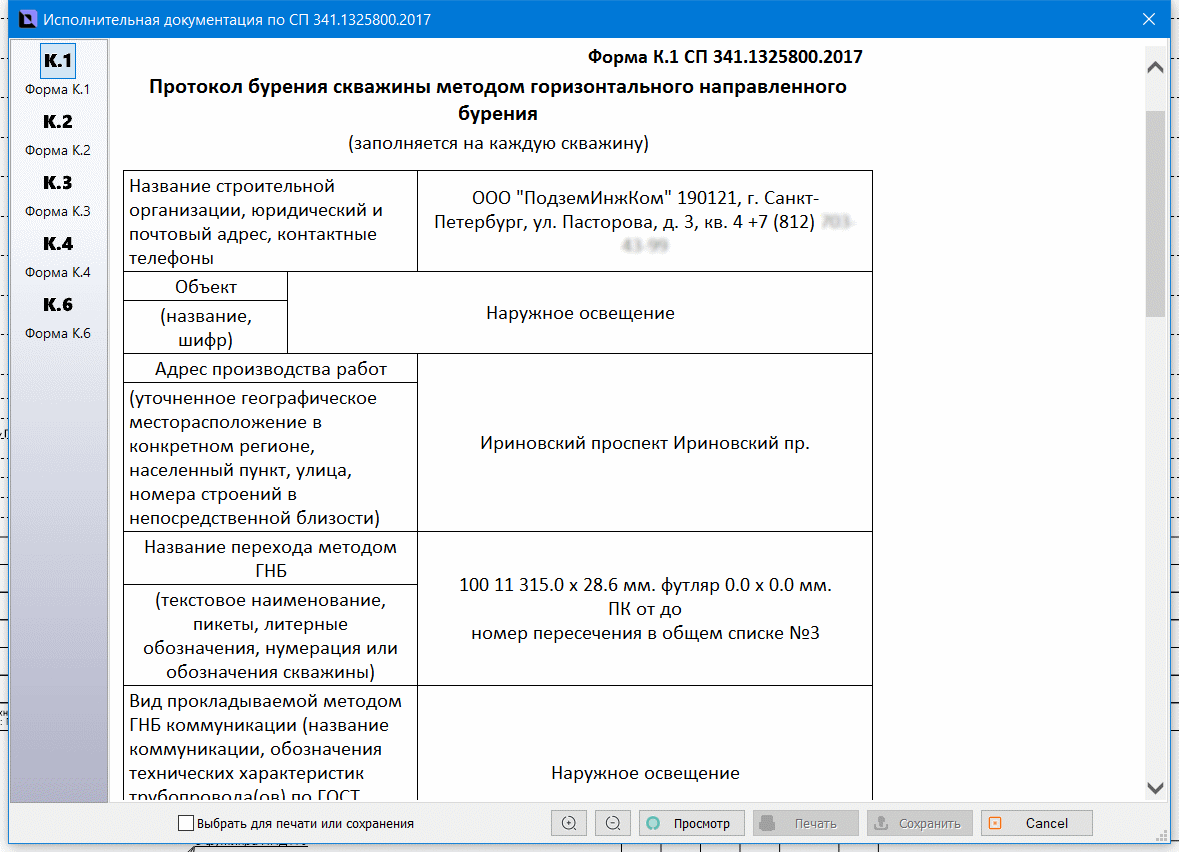The width and height of the screenshot is (1179, 852).
Task: Select the 'Форма К.2' label in sidebar
Action: 58,150
